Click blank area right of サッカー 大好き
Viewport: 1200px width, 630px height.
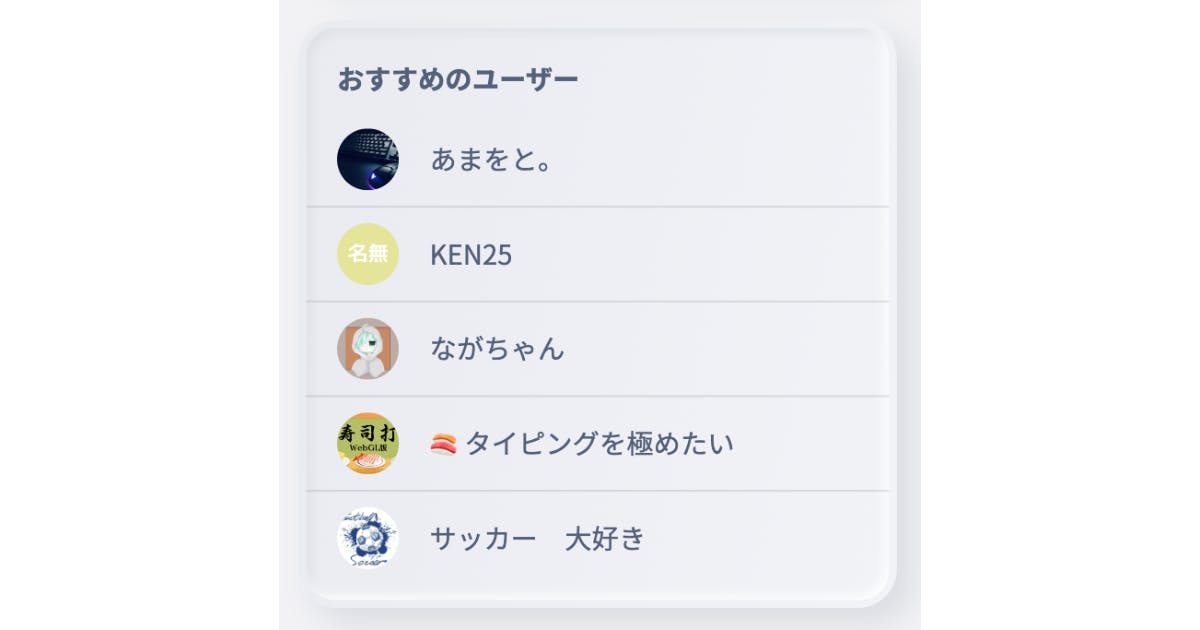click(x=760, y=539)
